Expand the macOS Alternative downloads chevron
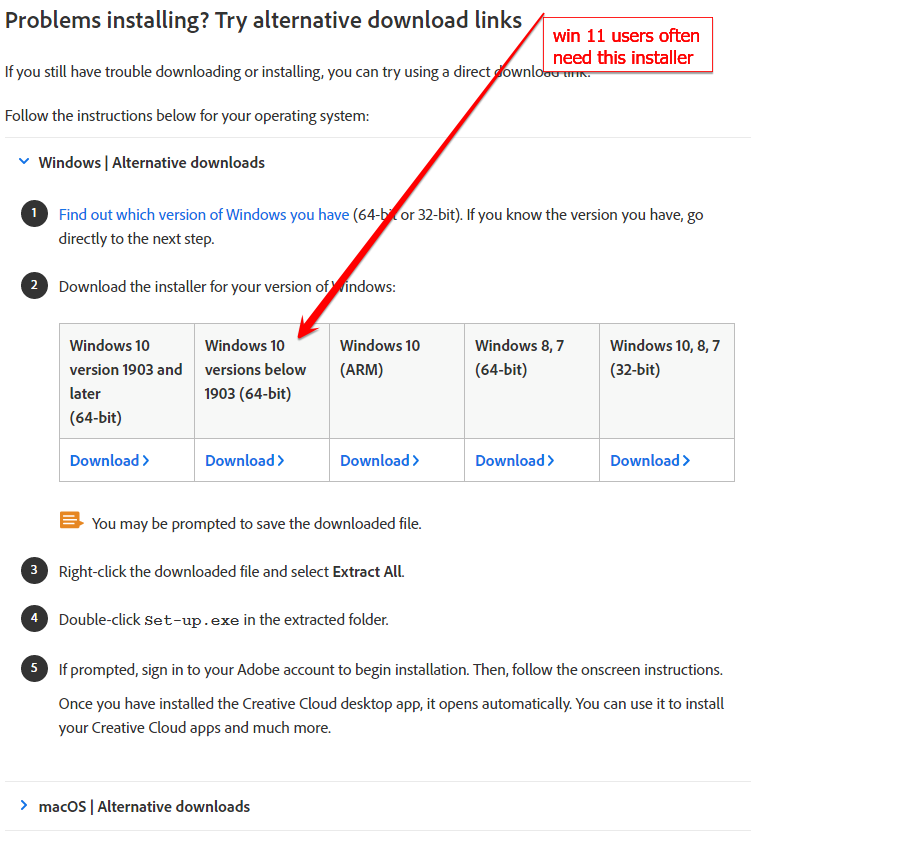 point(24,806)
